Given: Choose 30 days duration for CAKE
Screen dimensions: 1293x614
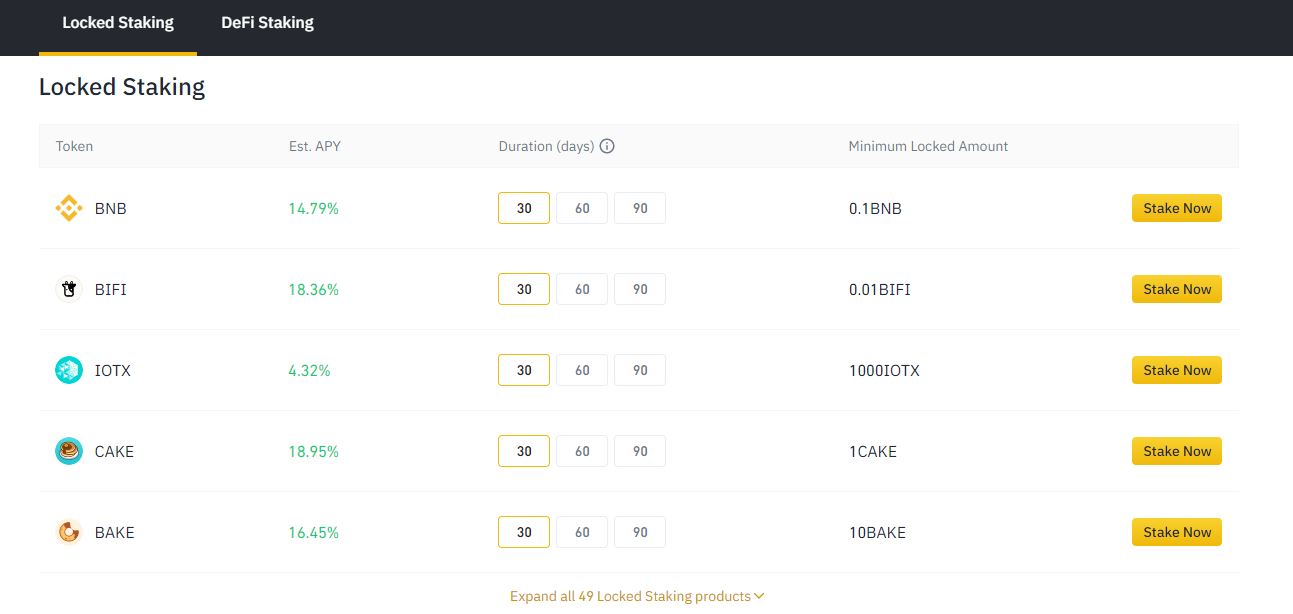Looking at the screenshot, I should point(524,451).
